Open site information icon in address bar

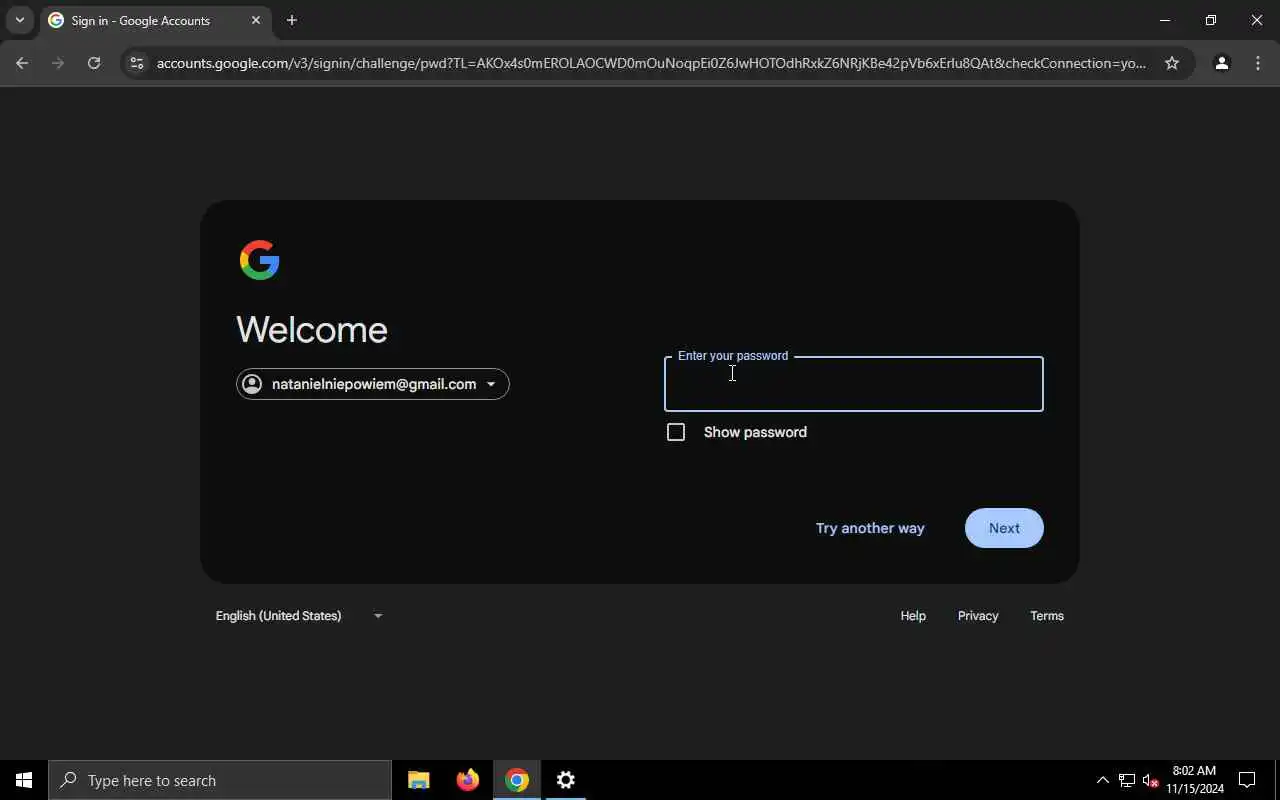[137, 63]
